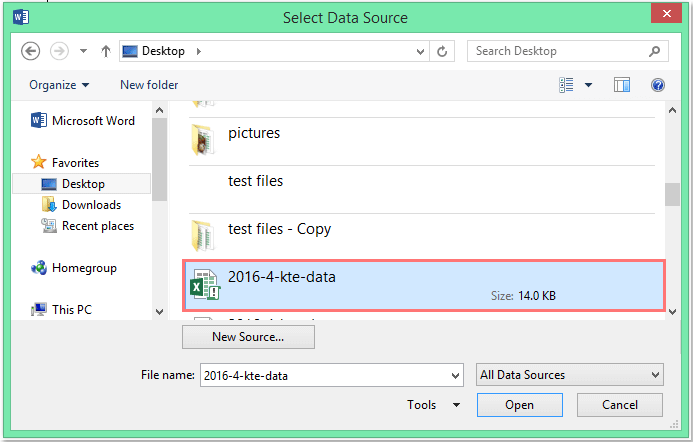Refresh the Desktop folder listing
693x442 pixels.
pos(442,51)
